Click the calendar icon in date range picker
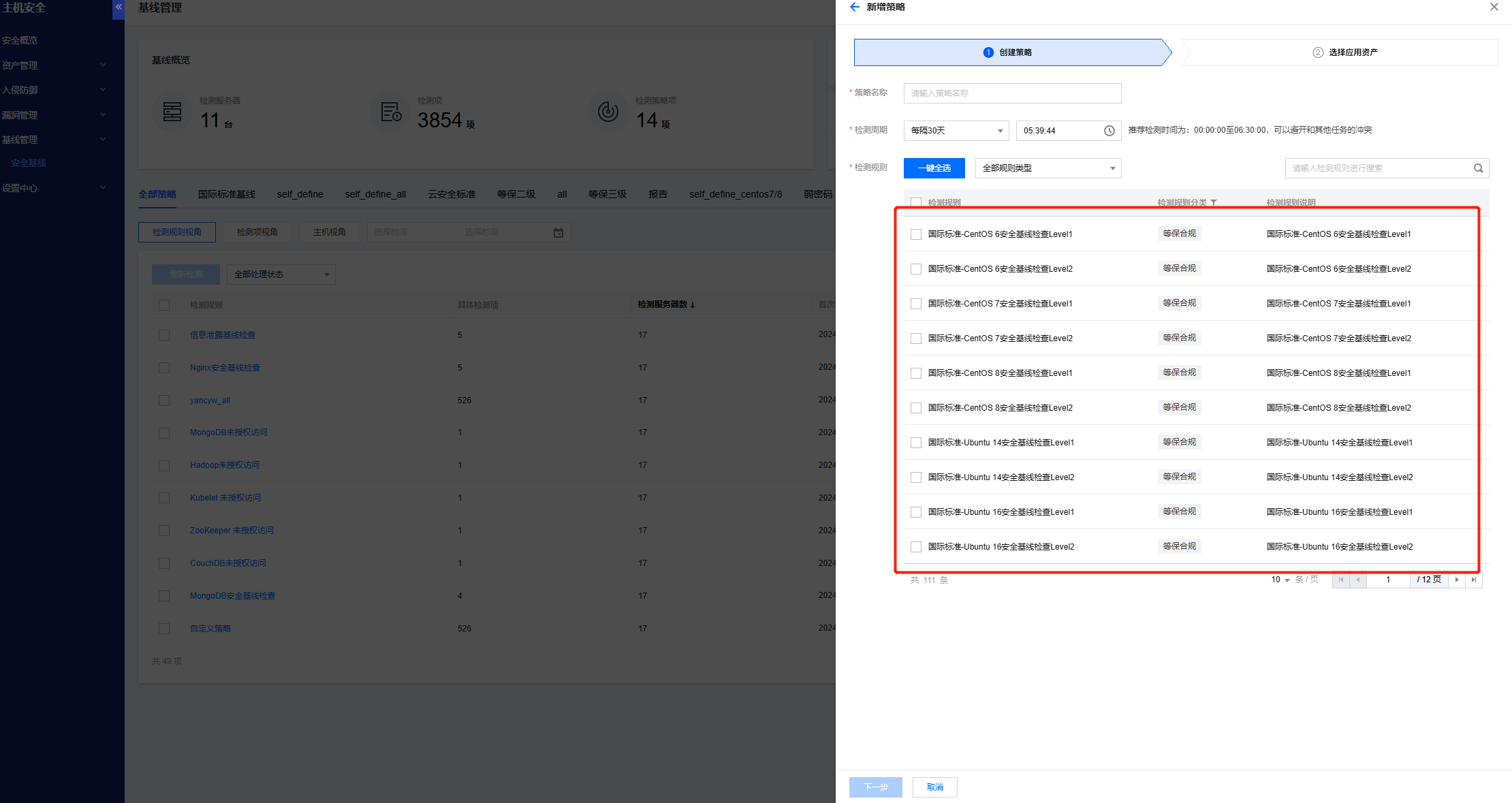The height and width of the screenshot is (803, 1512). tap(558, 233)
